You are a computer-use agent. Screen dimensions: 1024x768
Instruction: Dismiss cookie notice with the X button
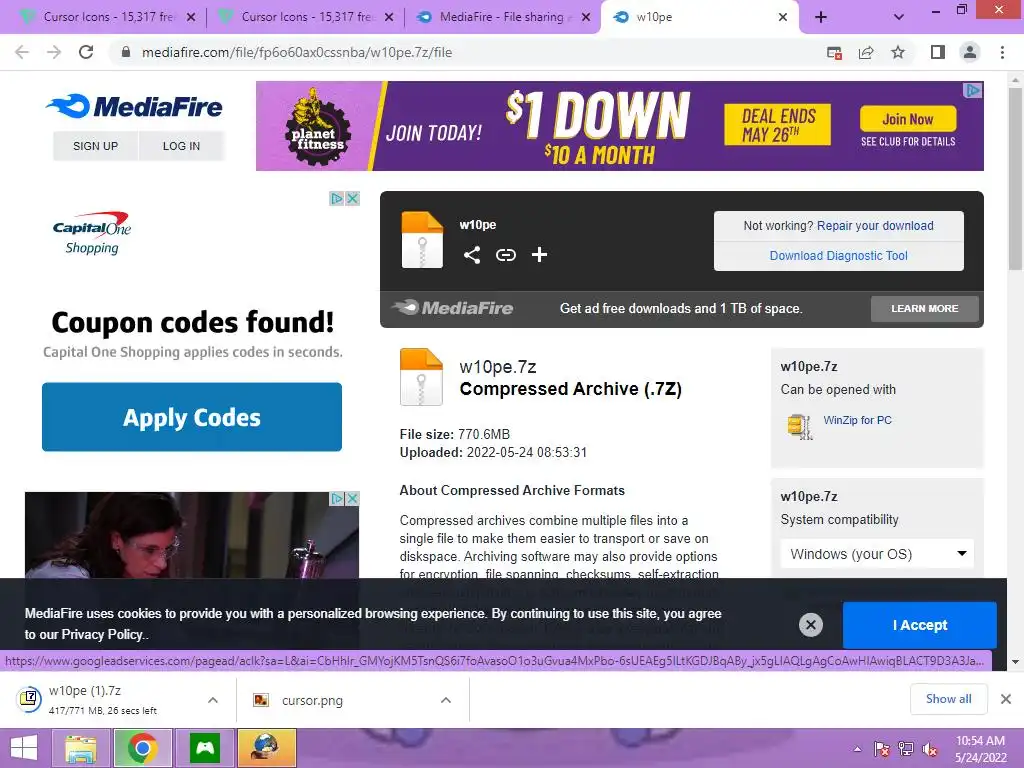click(810, 625)
